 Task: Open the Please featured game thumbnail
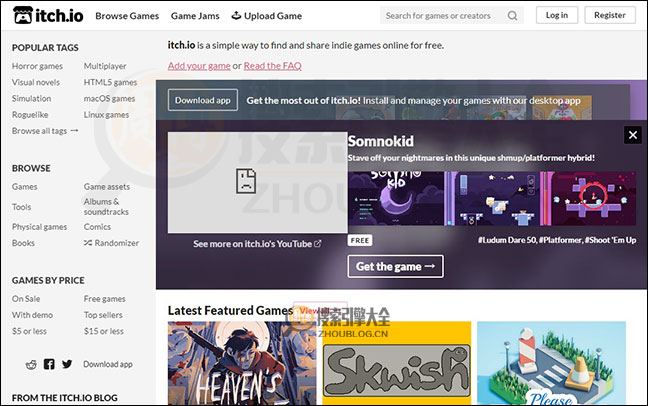pyautogui.click(x=551, y=363)
